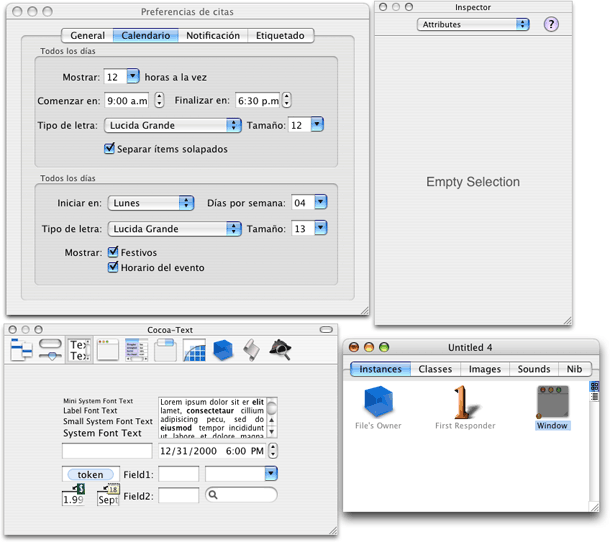610x542 pixels.
Task: Click the Untitled 4 window vertical scrollbar
Action: (x=594, y=451)
